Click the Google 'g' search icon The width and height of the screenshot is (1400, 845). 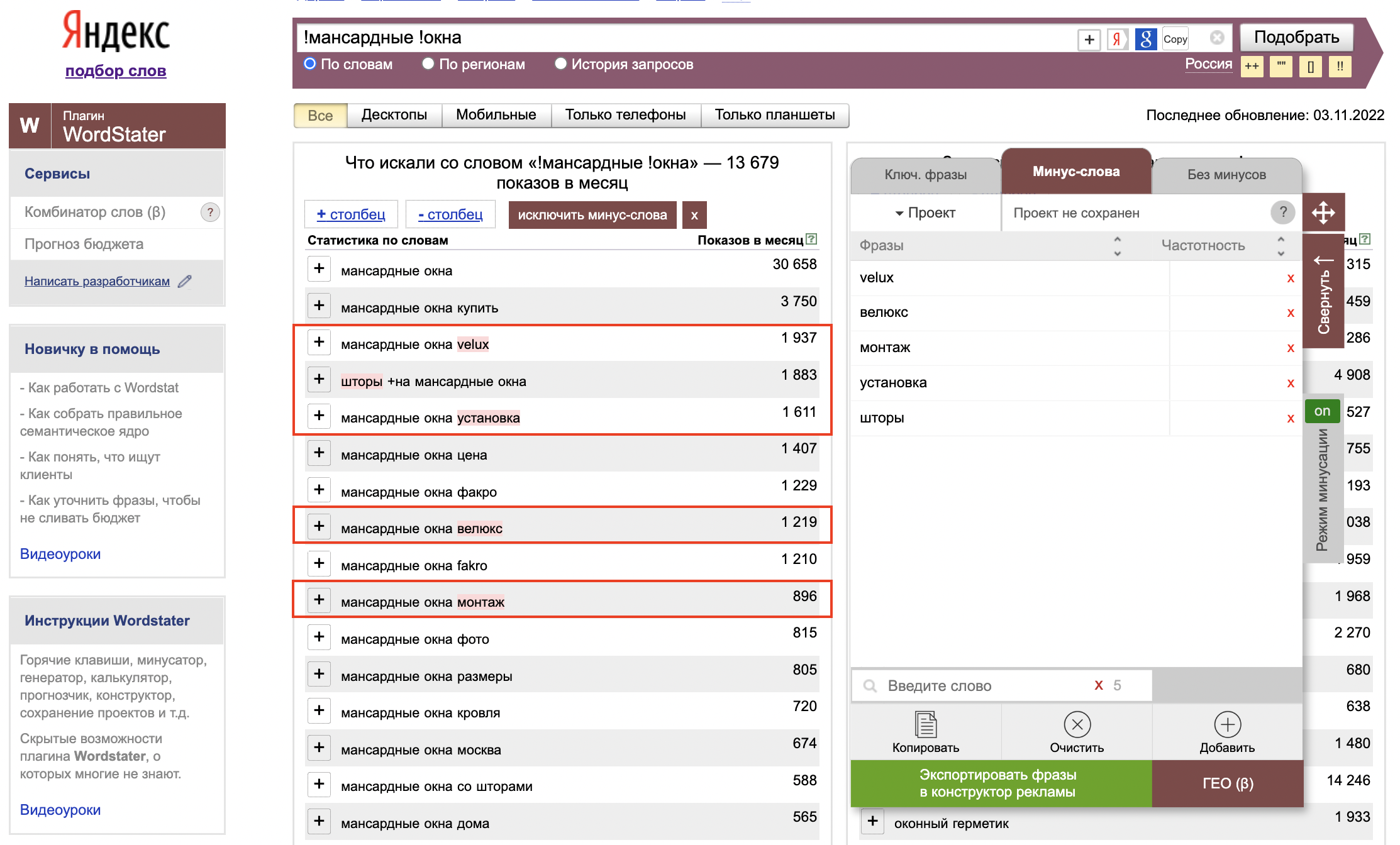click(1146, 39)
